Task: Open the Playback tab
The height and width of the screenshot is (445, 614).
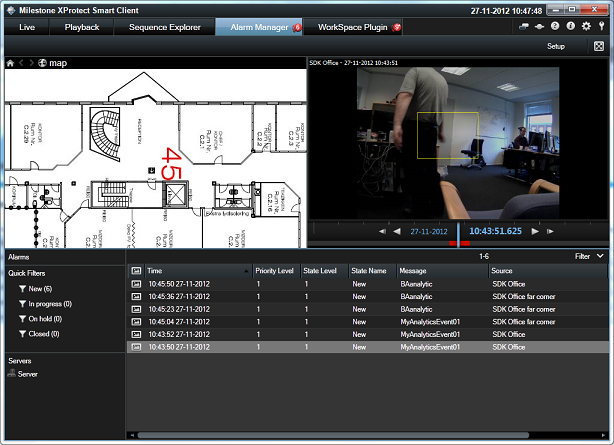Action: [82, 27]
